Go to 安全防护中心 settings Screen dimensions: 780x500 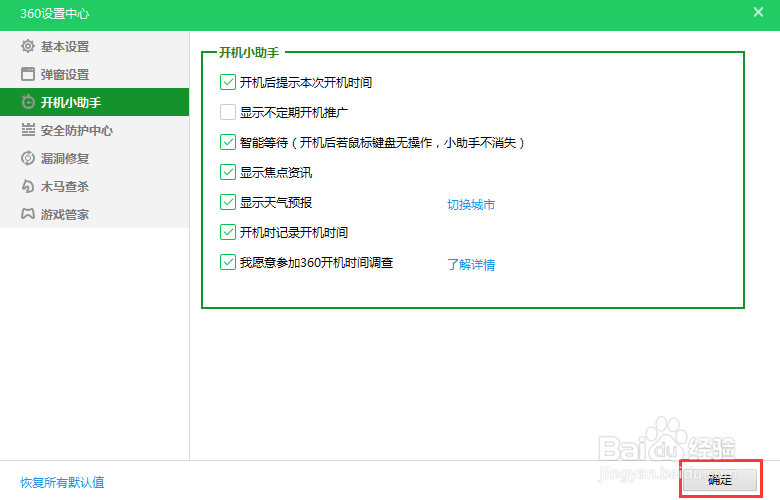pyautogui.click(x=95, y=130)
